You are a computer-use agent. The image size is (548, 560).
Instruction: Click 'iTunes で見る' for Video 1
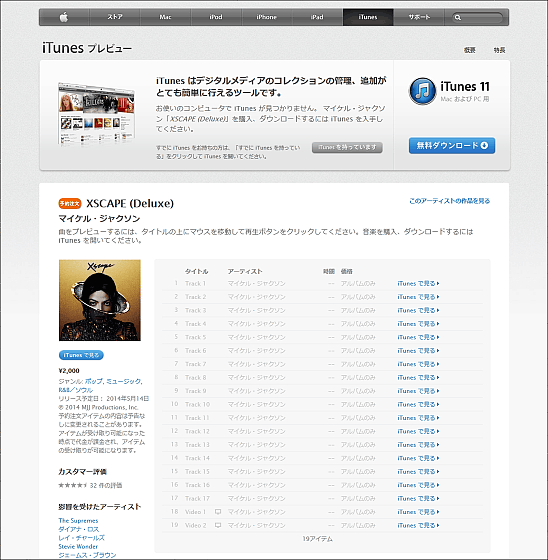[418, 512]
